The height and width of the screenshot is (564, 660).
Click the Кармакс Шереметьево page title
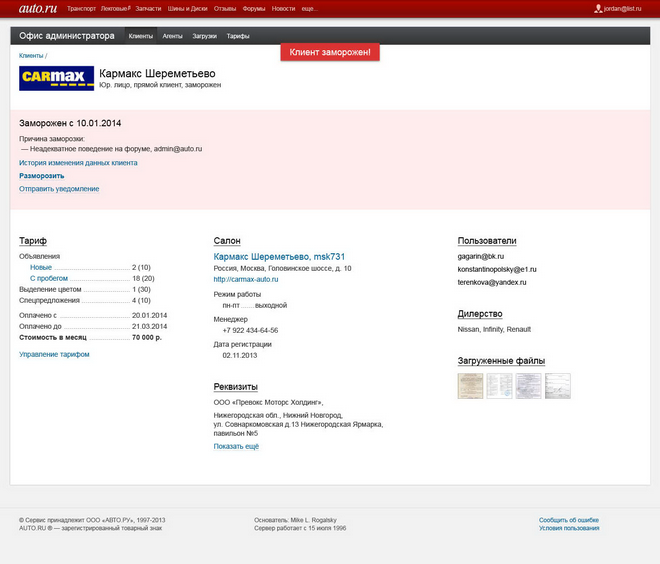(157, 74)
